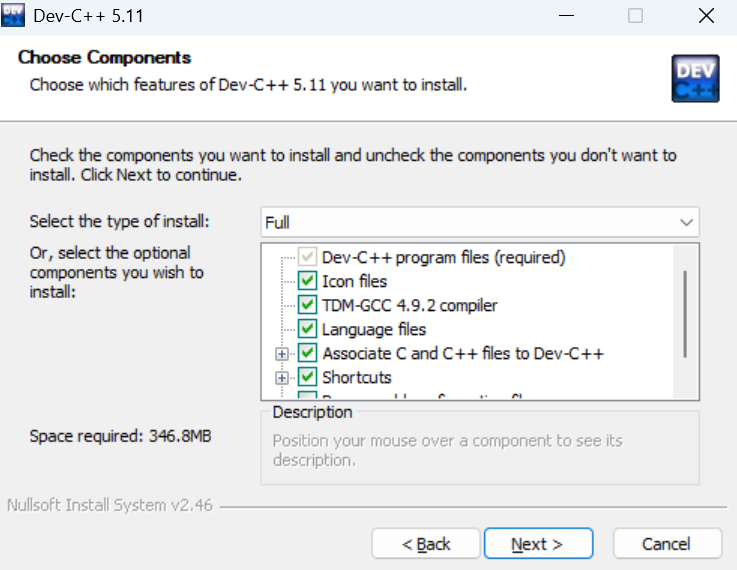Uncheck the Icon files checkbox
This screenshot has width=737, height=570.
pos(307,281)
